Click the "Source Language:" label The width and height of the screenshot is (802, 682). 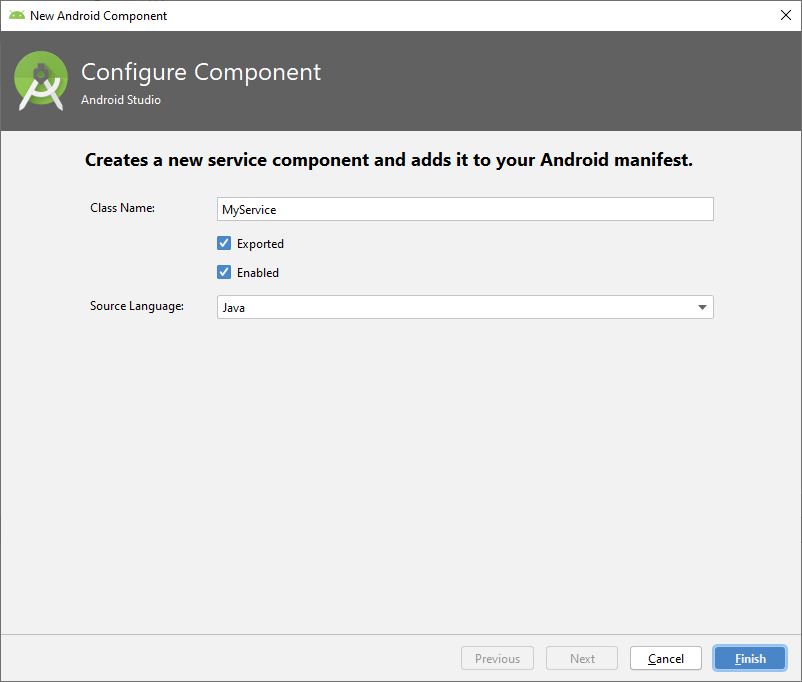click(137, 306)
